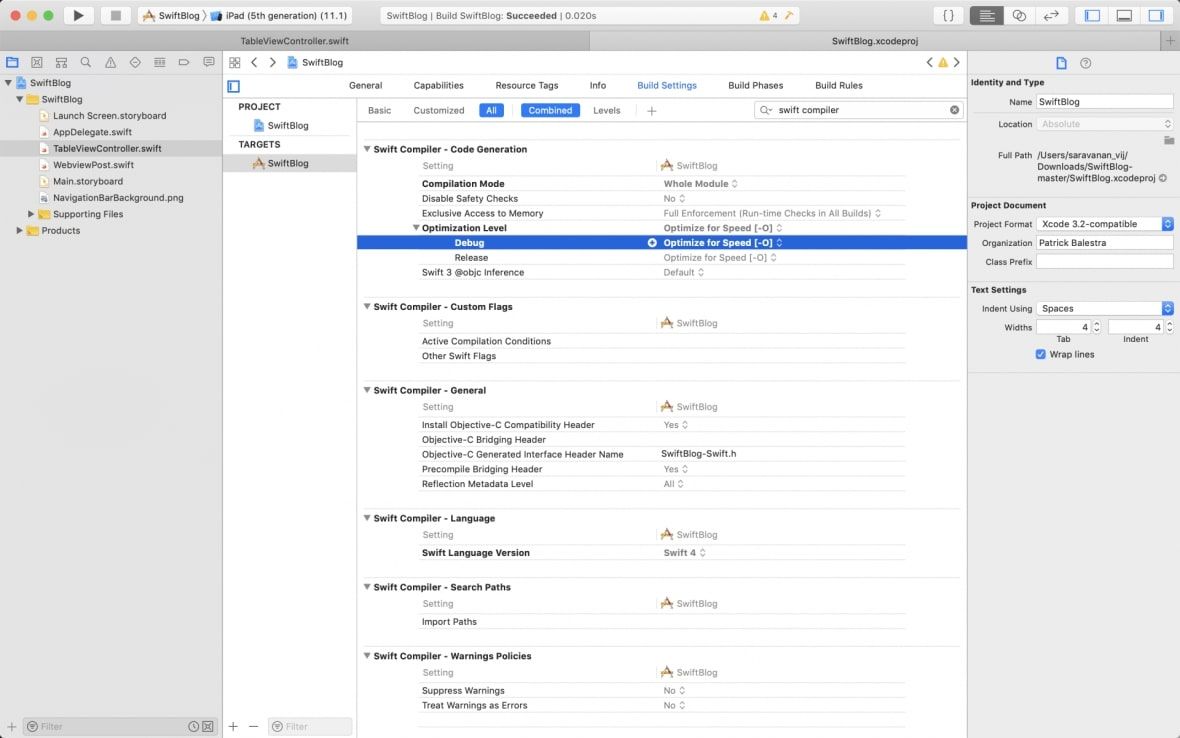The height and width of the screenshot is (738, 1180).
Task: Show the Quick Help inspector
Action: 1085,63
